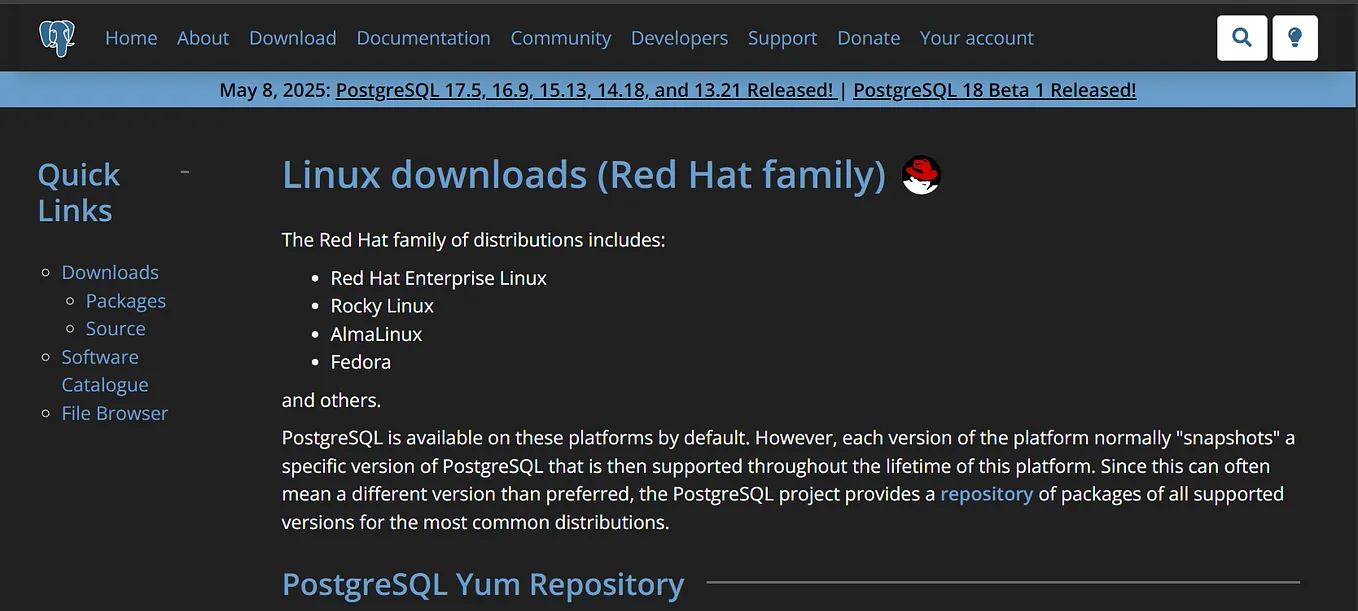This screenshot has height=611, width=1358.
Task: Select the Community navigation entry
Action: pos(560,38)
